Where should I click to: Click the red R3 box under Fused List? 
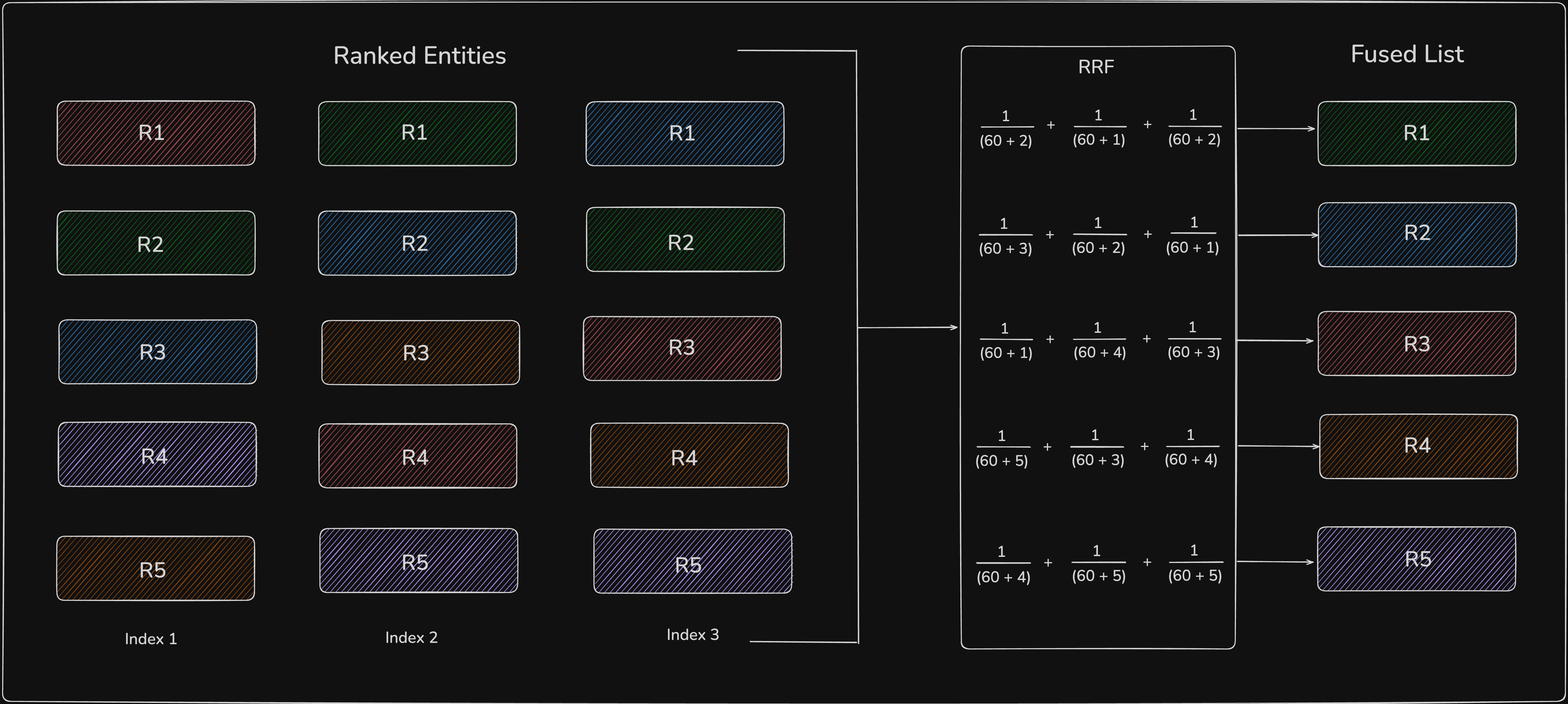pyautogui.click(x=1416, y=343)
